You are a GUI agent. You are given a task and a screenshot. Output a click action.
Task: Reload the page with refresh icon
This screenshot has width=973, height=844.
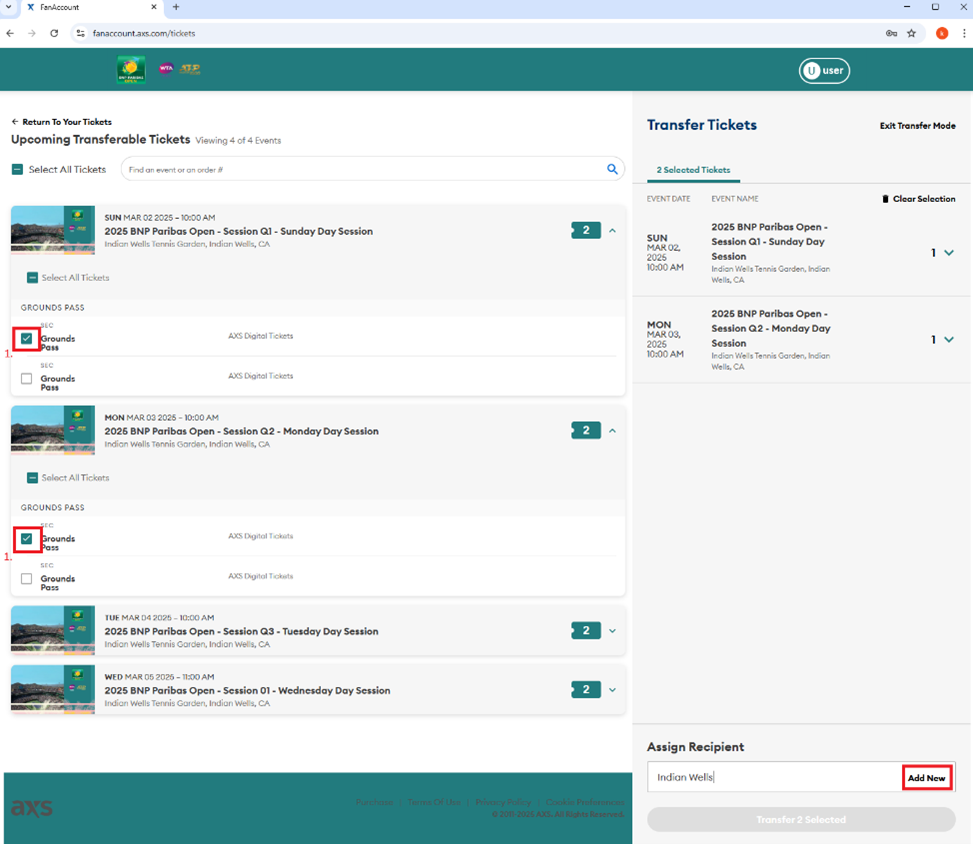54,34
